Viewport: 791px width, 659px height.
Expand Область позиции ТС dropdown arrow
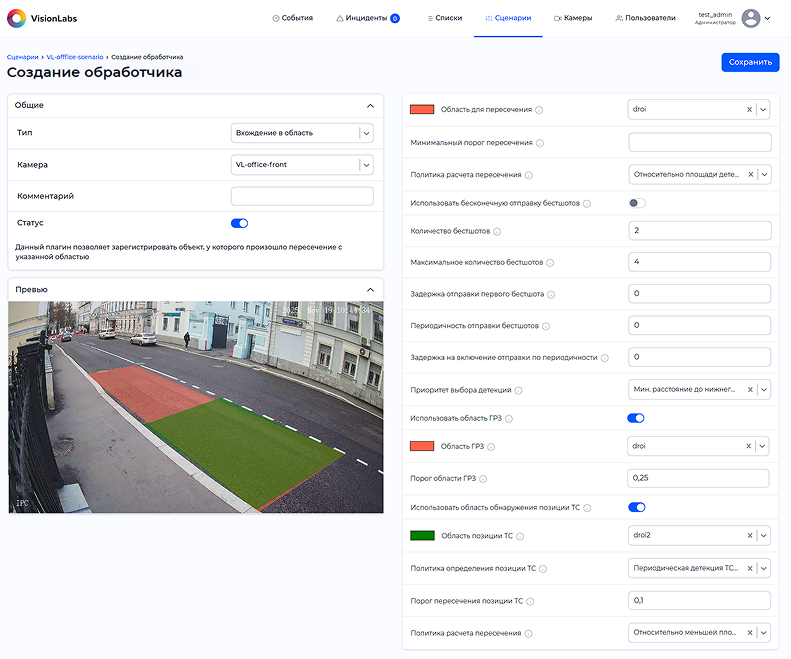(763, 535)
